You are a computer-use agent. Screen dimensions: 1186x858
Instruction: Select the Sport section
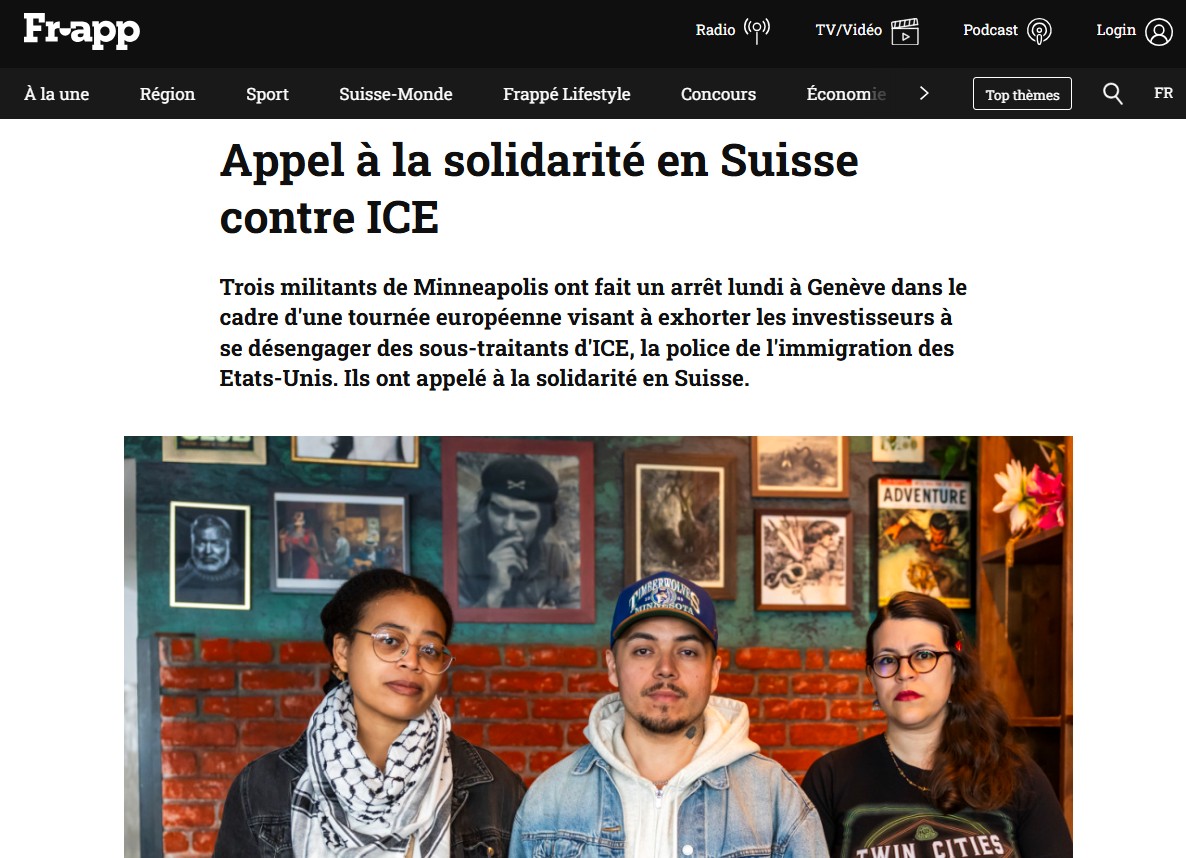(x=267, y=94)
